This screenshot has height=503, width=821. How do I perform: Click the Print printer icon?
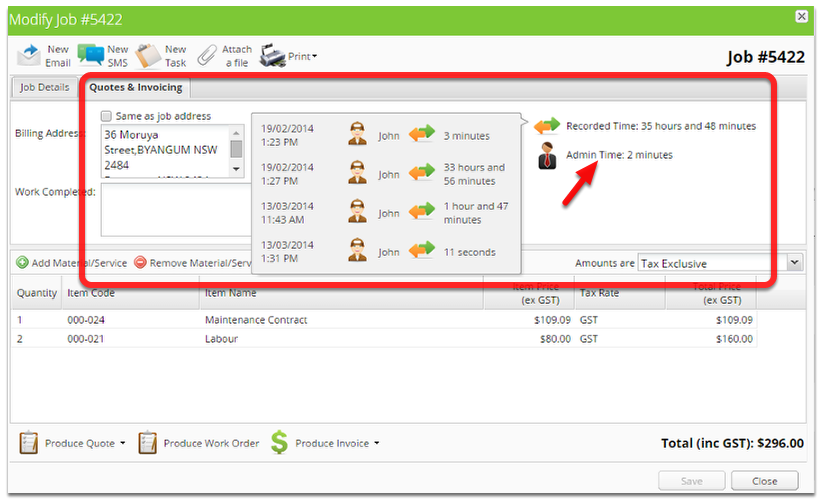pos(272,55)
